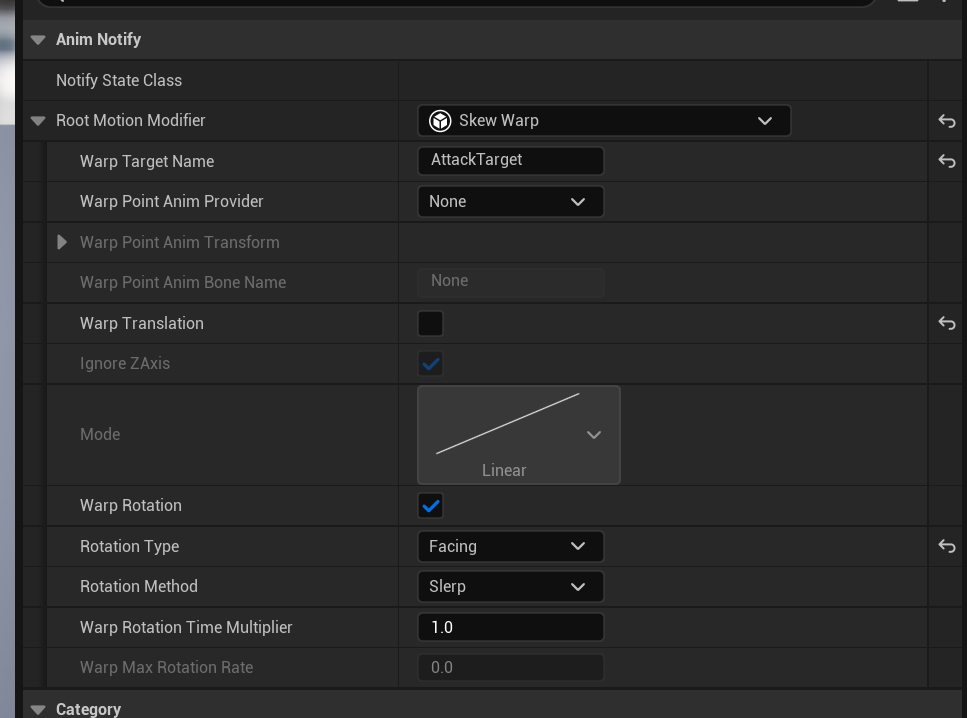This screenshot has height=718, width=967.
Task: Open the Rotation Type Facing dropdown
Action: click(x=510, y=546)
